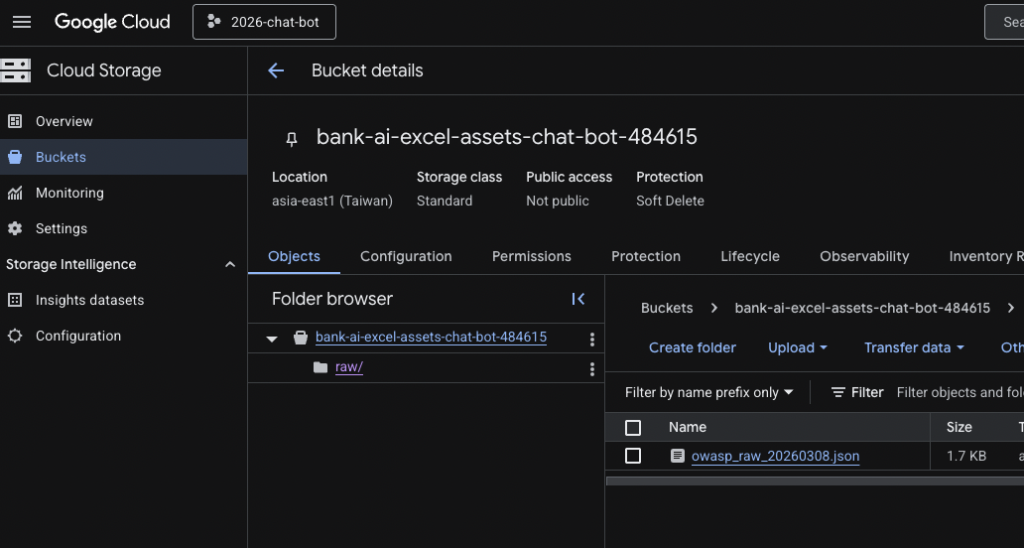Open owasp_raw_20260308.json file link
This screenshot has height=548, width=1024.
tap(775, 456)
